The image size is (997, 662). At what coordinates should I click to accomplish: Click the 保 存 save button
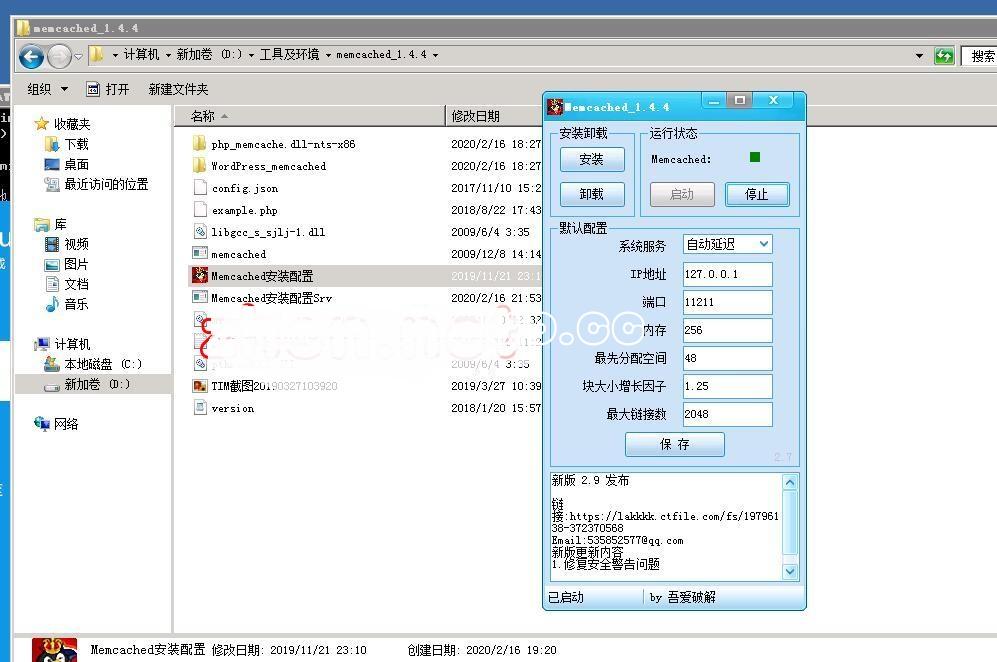(x=675, y=444)
